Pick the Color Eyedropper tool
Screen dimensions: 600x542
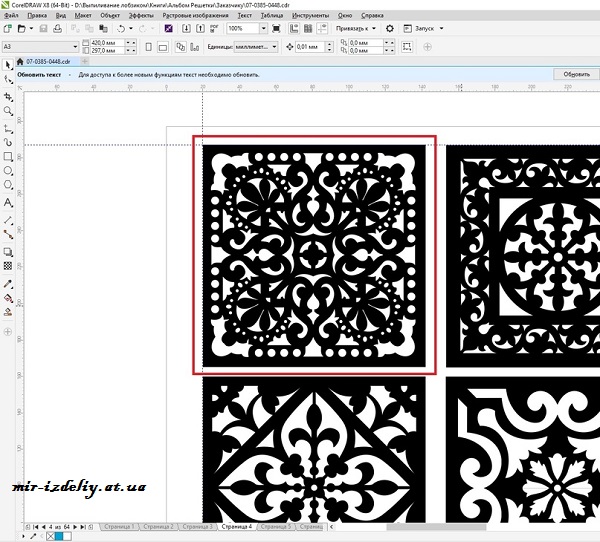tap(8, 282)
